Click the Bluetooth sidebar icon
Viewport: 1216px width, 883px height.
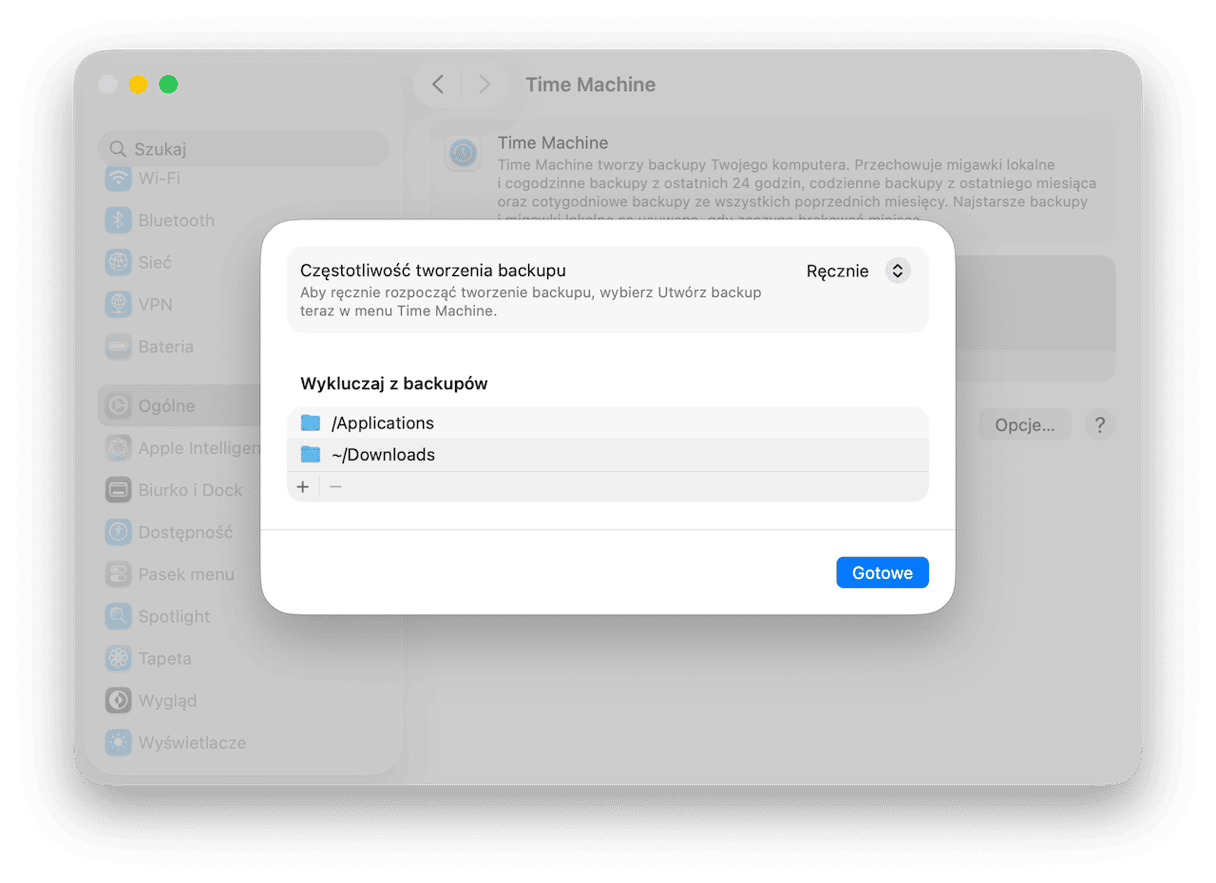click(119, 221)
